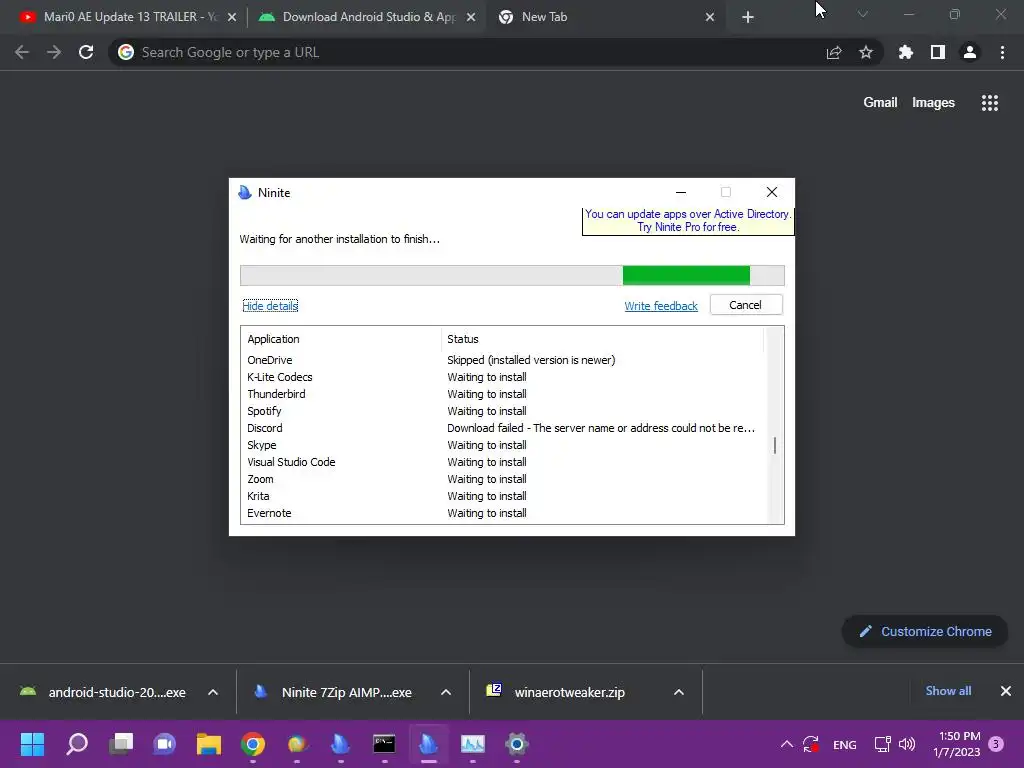Click Hide details in Ninite

click(x=270, y=306)
